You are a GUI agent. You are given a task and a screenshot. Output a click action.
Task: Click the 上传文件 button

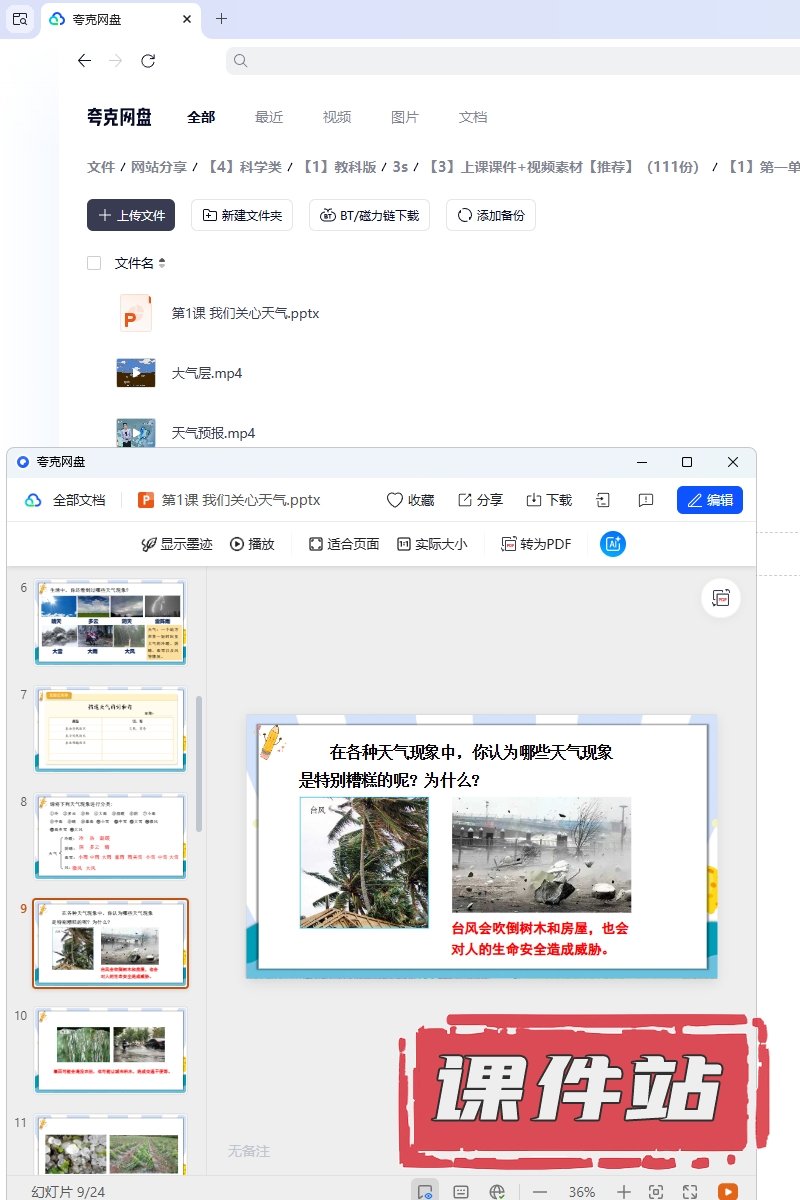(131, 215)
